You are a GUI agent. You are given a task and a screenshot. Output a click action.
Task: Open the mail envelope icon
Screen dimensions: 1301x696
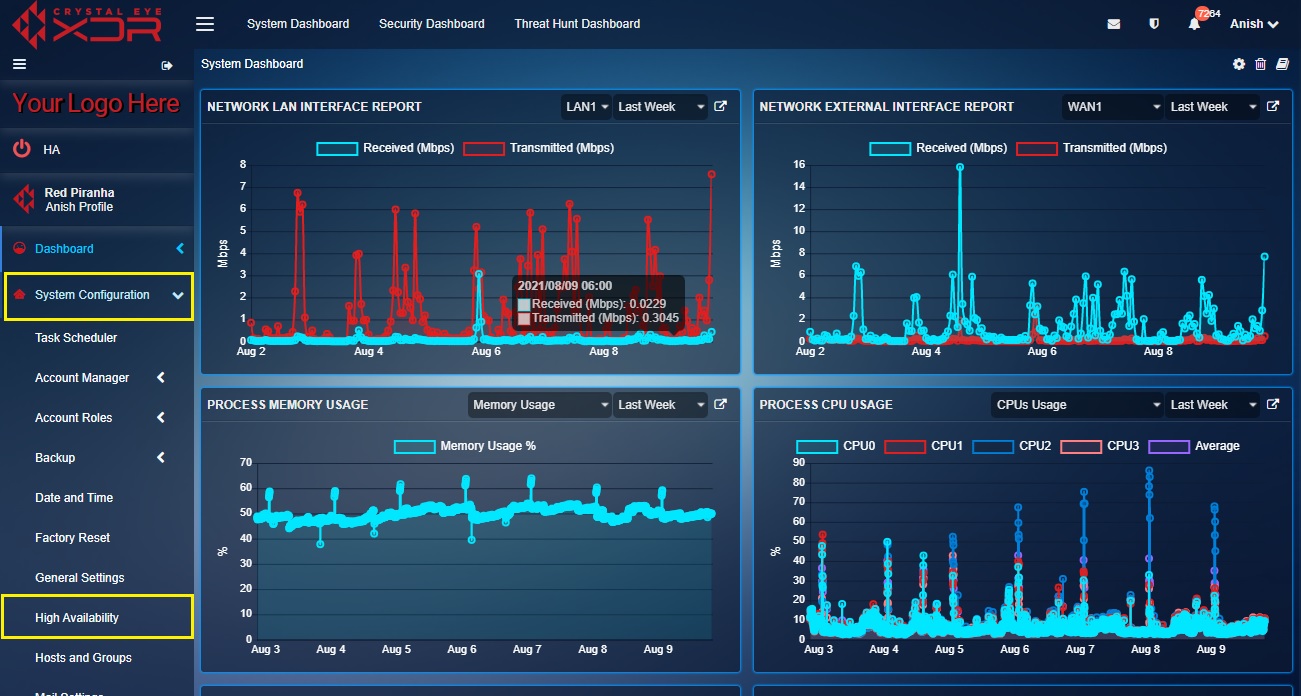pyautogui.click(x=1113, y=24)
